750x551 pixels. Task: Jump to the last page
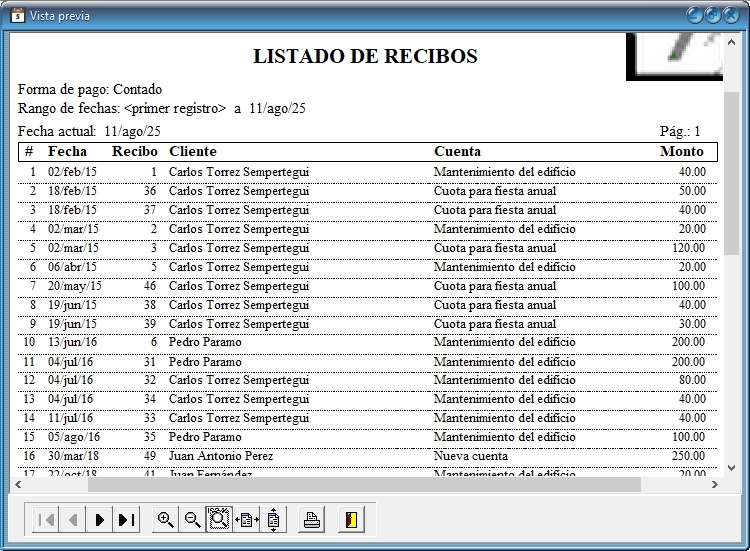tap(126, 519)
